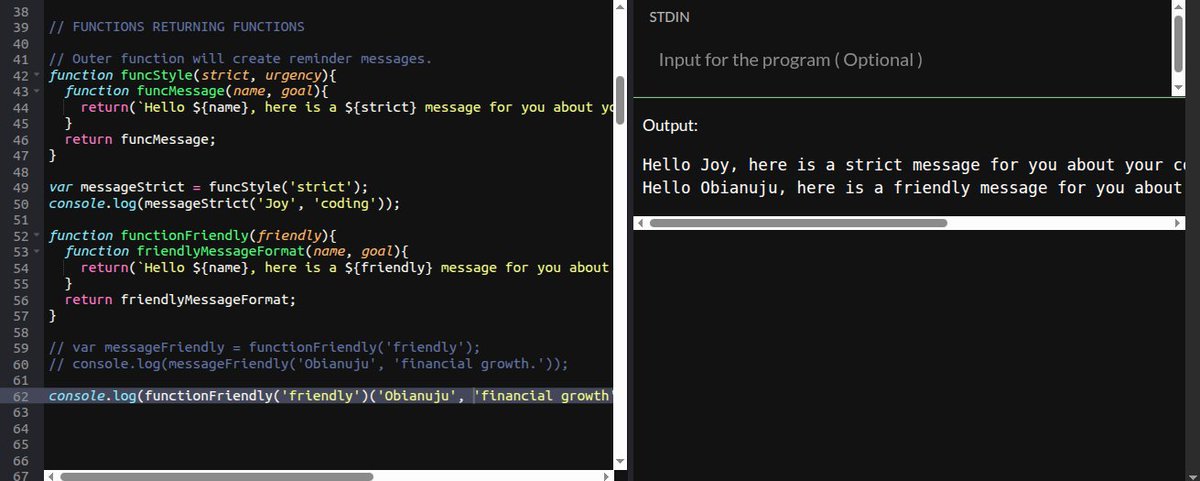Fold the friendlyMessageFormat function at line 53
The height and width of the screenshot is (481, 1200).
(38, 251)
